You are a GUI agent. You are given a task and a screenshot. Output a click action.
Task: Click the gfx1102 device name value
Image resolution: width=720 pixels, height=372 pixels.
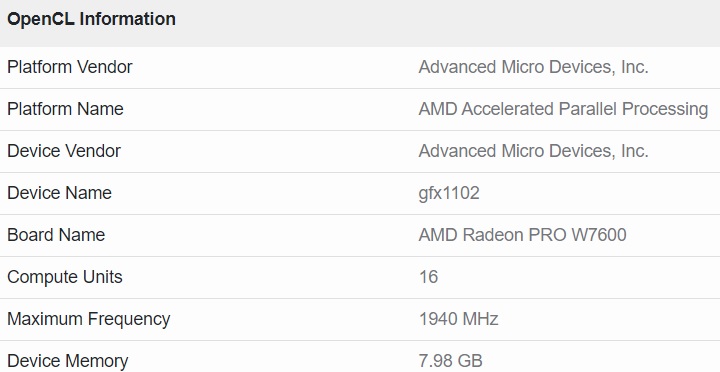[449, 193]
